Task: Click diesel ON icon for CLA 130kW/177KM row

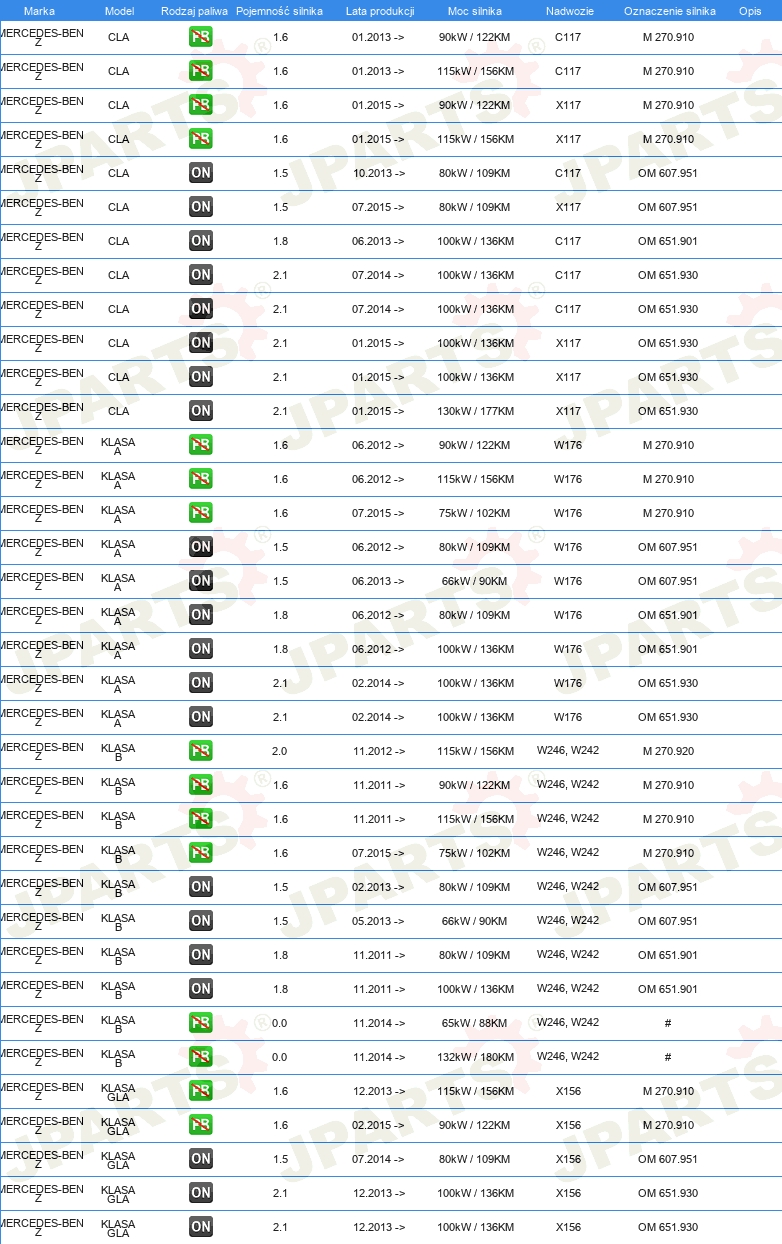Action: click(x=200, y=411)
